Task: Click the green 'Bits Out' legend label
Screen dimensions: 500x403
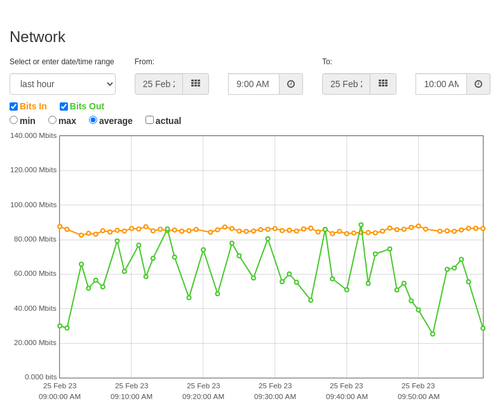Action: pos(87,106)
